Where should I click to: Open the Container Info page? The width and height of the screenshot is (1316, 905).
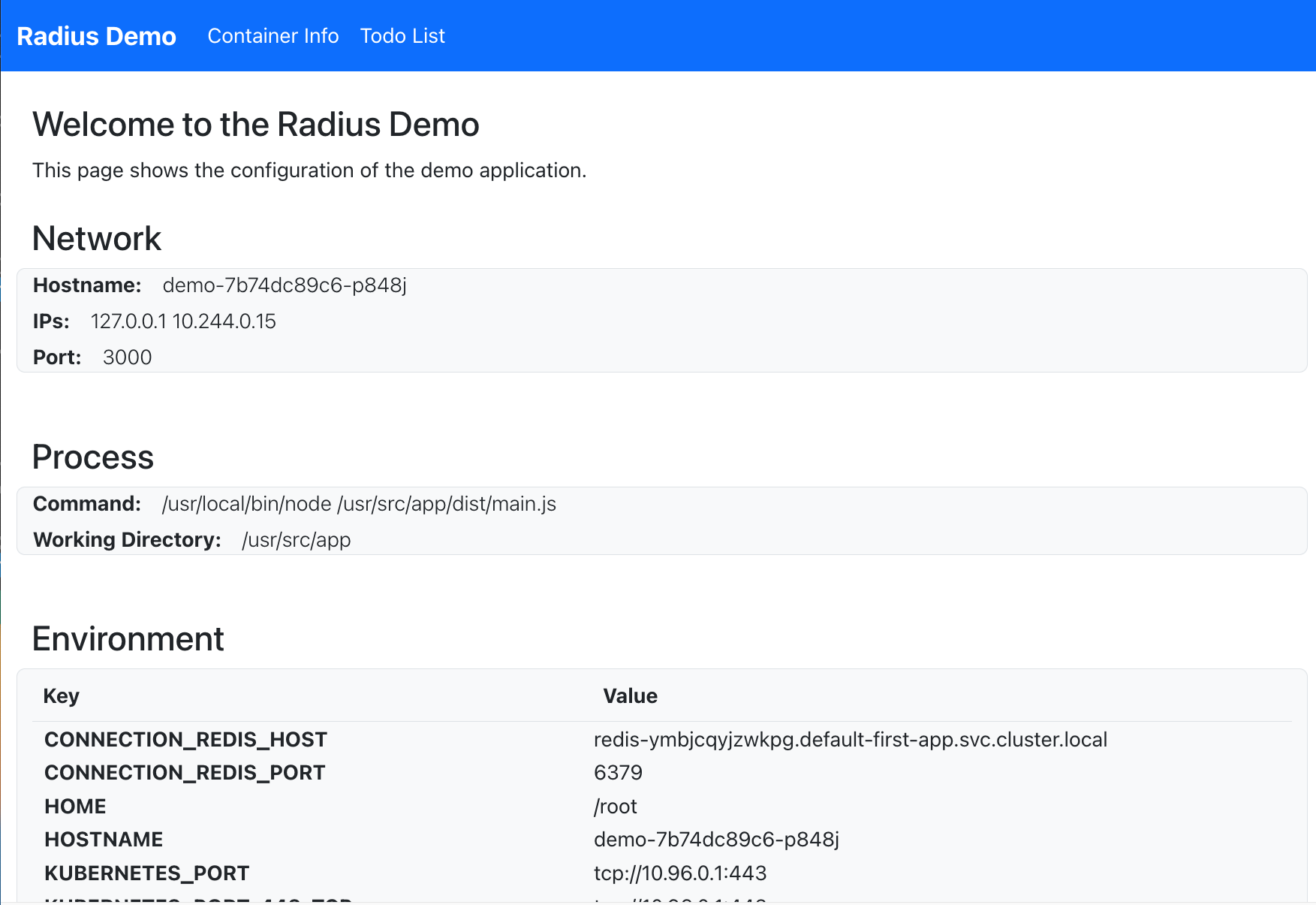(273, 35)
